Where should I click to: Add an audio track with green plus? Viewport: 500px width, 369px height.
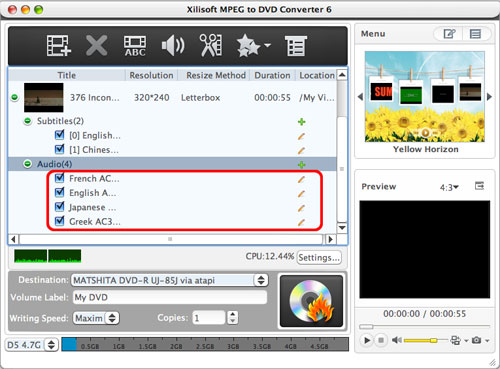pyautogui.click(x=302, y=165)
